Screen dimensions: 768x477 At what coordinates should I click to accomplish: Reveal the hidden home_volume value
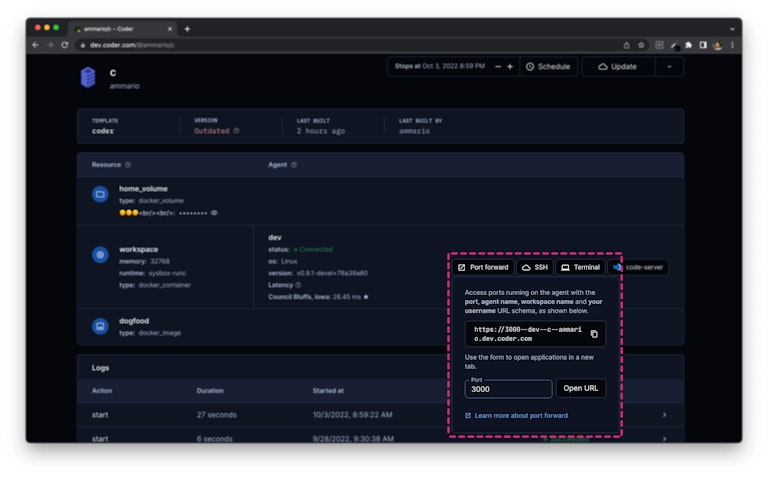(213, 213)
